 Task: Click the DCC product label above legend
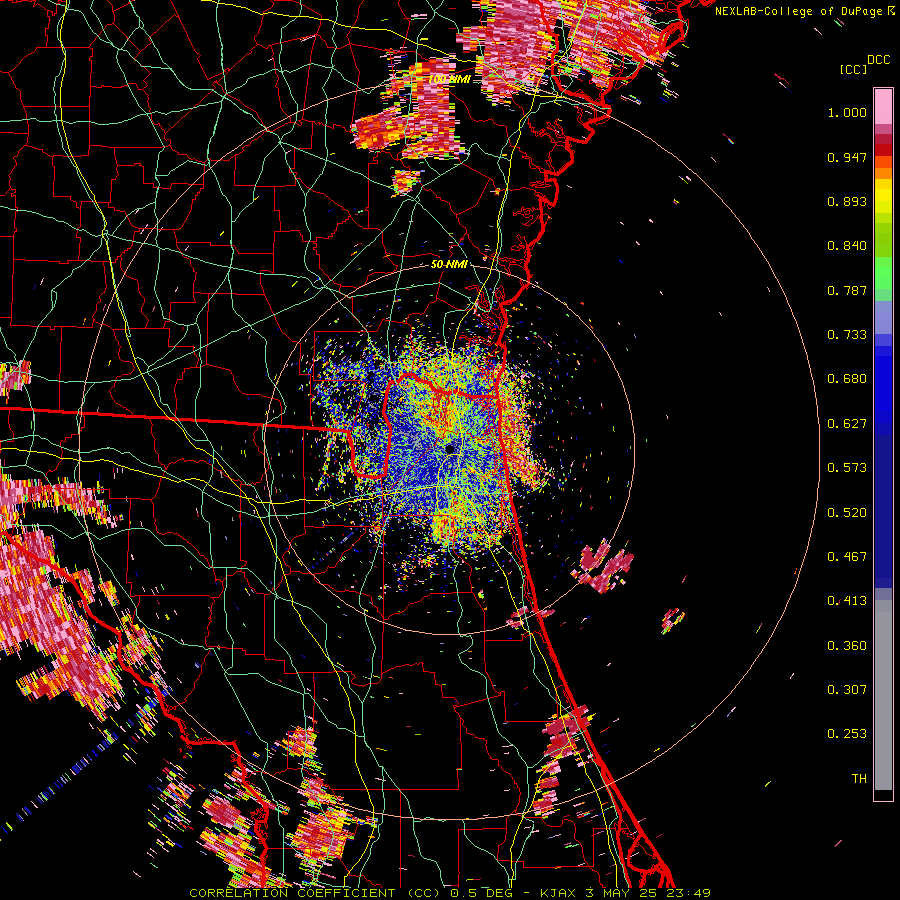tap(878, 60)
